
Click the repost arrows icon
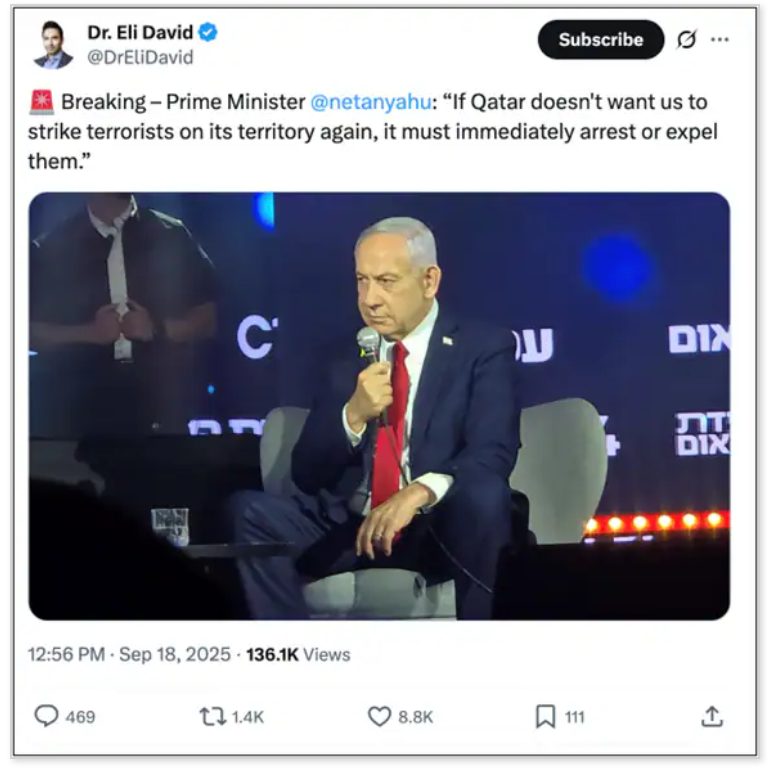213,716
